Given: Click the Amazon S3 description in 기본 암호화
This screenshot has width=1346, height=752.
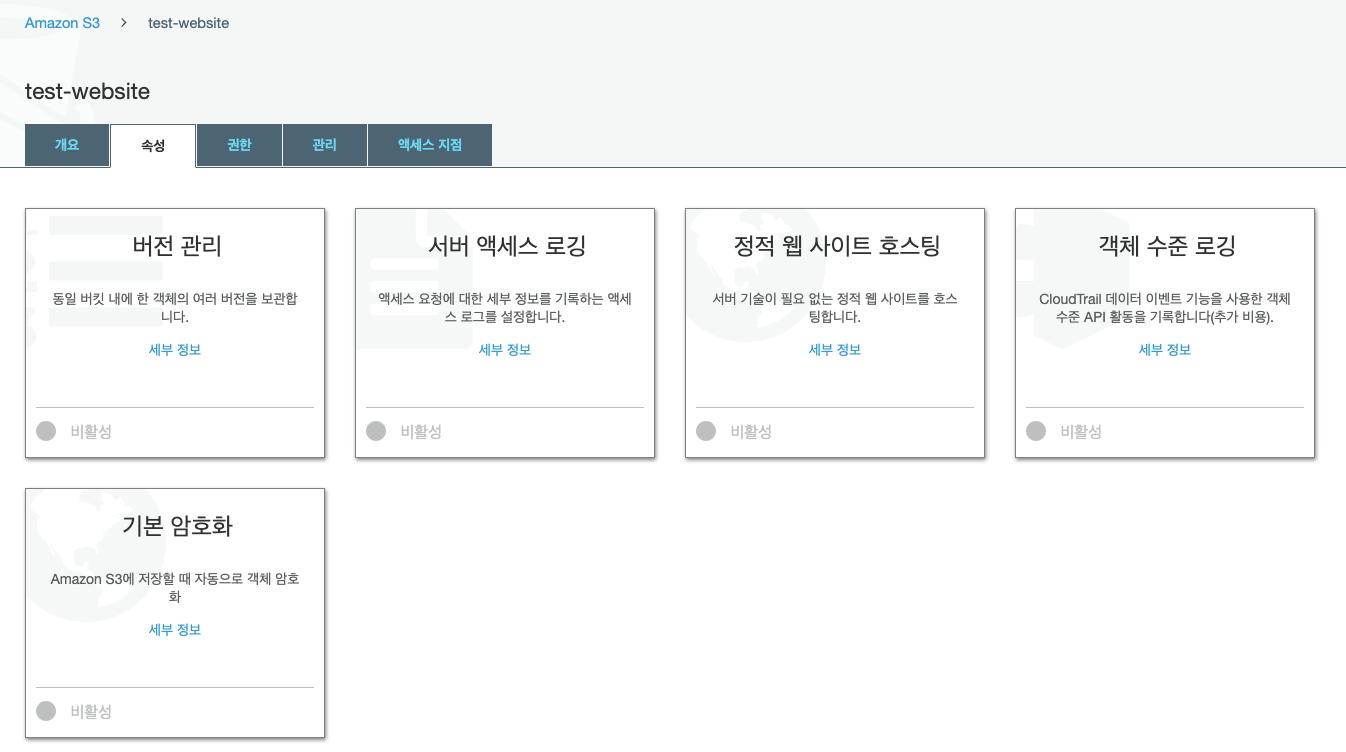Looking at the screenshot, I should coord(175,588).
